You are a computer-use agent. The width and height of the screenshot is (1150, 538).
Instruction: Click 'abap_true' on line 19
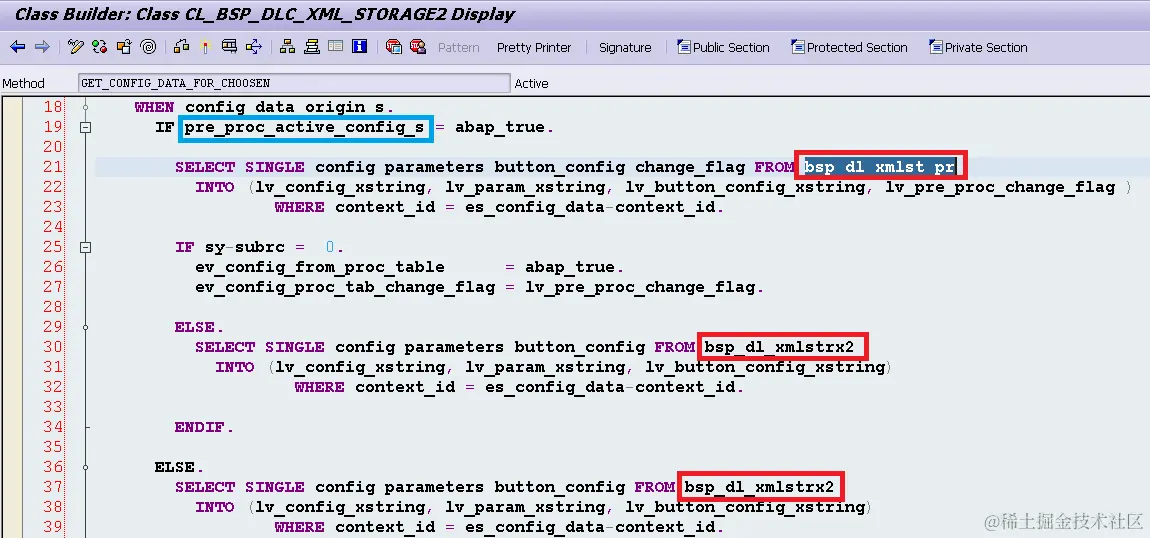[x=500, y=128]
